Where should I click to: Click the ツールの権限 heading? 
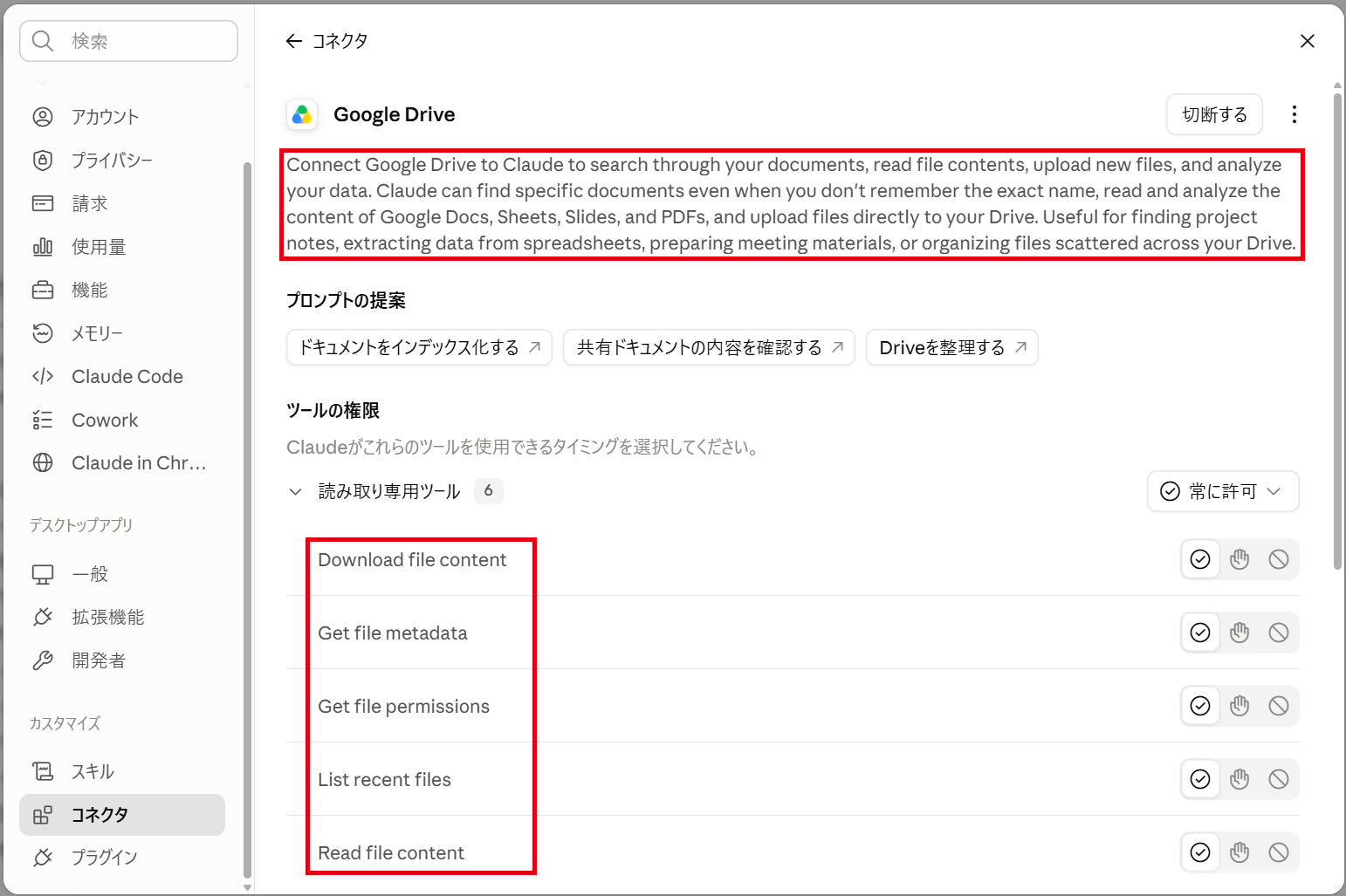333,410
